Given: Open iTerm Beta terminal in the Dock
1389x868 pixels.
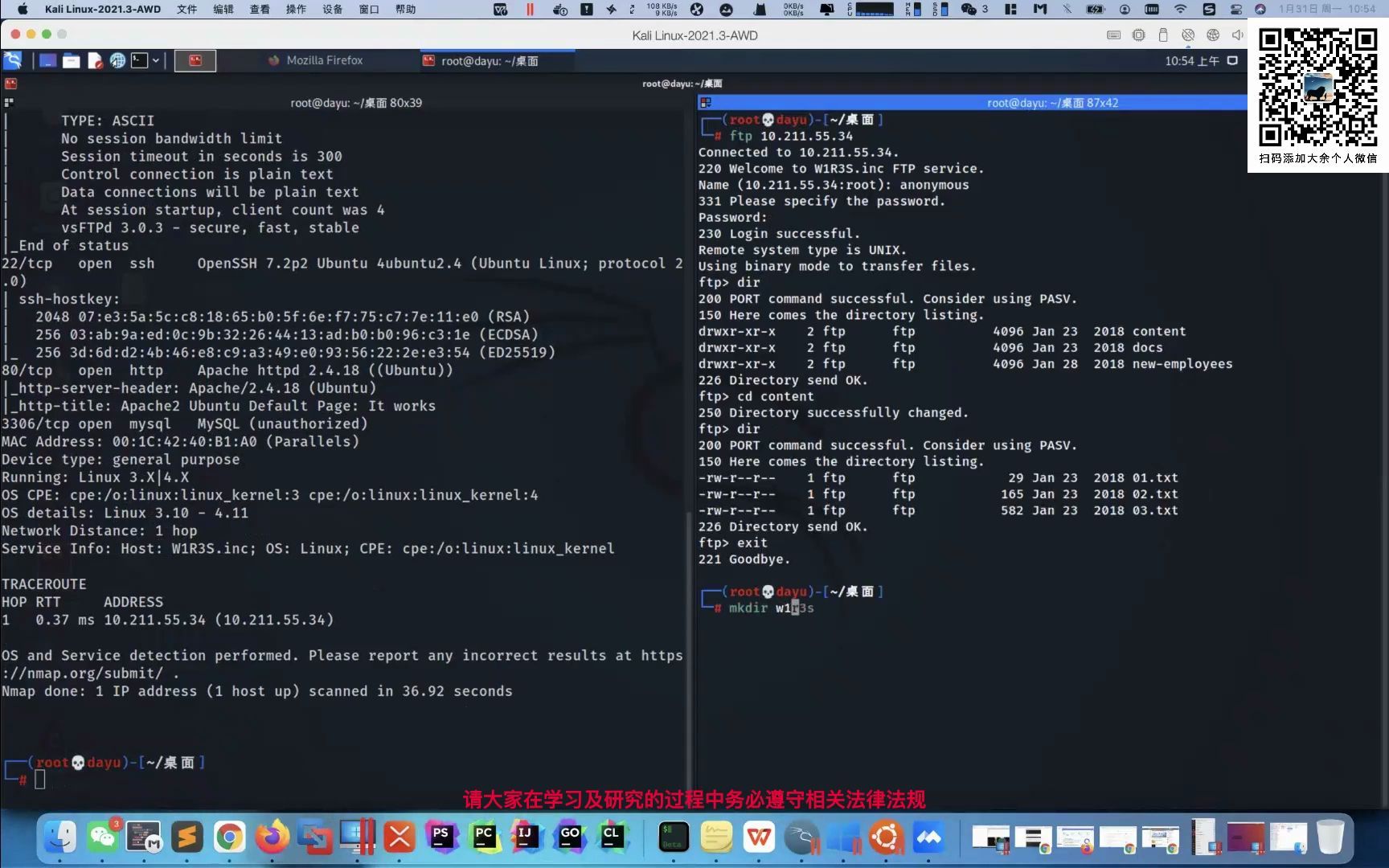Looking at the screenshot, I should [674, 837].
